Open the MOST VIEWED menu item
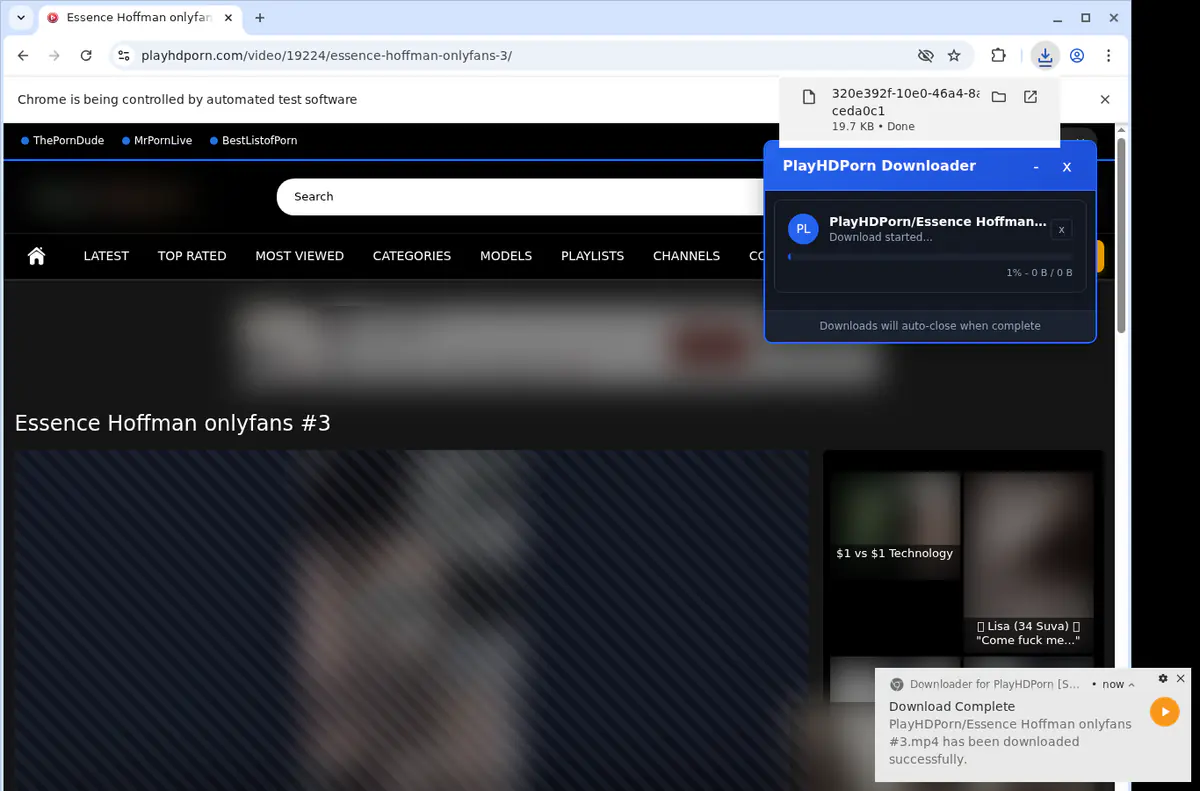1200x791 pixels. (x=299, y=256)
